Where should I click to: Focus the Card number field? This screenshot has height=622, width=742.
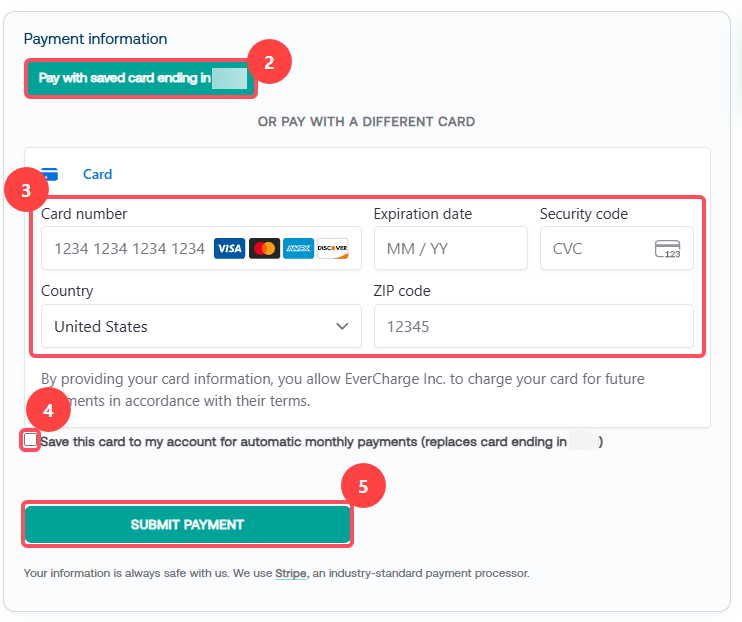point(202,248)
